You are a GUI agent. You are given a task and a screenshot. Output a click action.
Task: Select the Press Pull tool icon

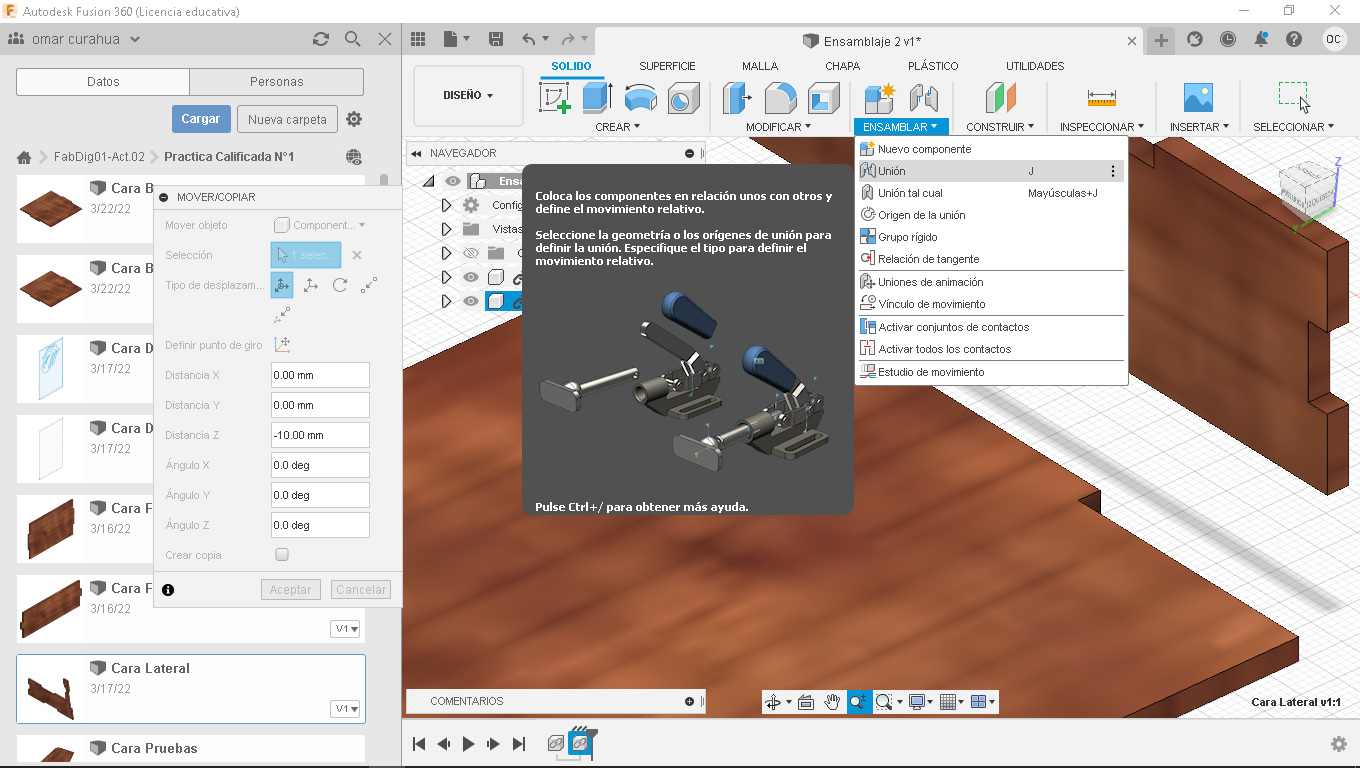point(738,98)
